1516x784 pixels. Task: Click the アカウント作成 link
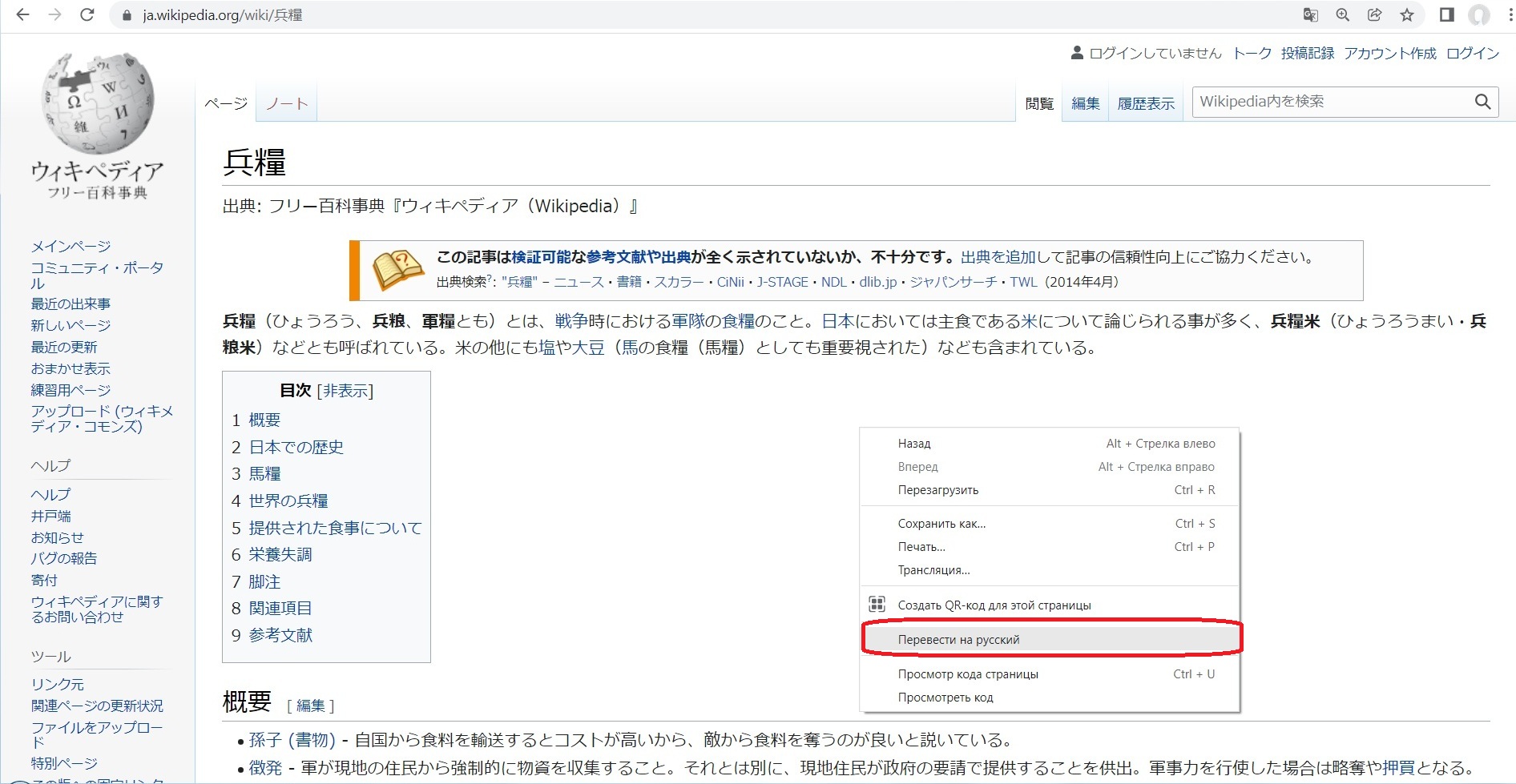pyautogui.click(x=1390, y=54)
